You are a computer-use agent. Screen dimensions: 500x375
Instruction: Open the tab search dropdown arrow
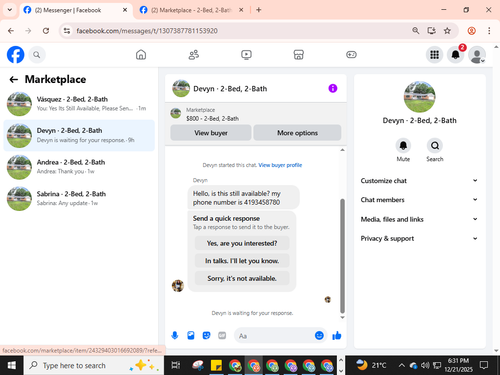click(x=10, y=10)
